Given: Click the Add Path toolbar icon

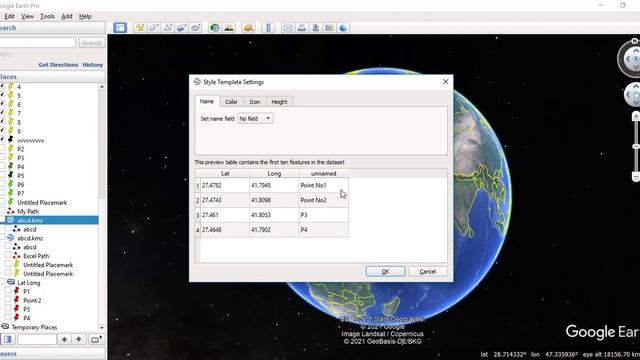Looking at the screenshot, I should click(x=168, y=28).
